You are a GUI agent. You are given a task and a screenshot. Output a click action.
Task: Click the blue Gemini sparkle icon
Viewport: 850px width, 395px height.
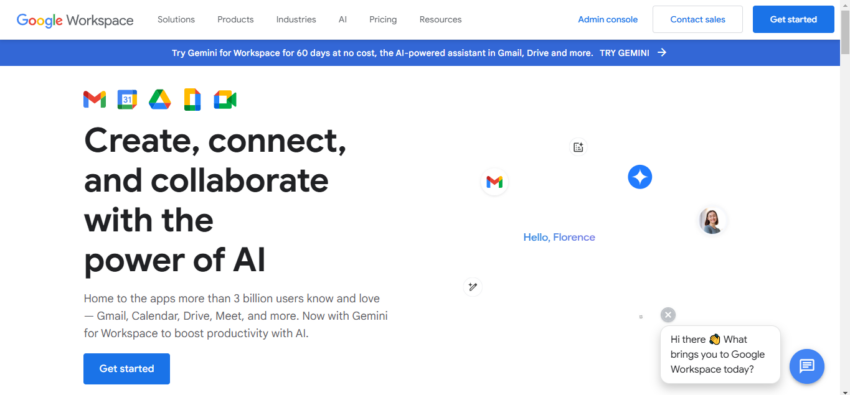click(640, 177)
